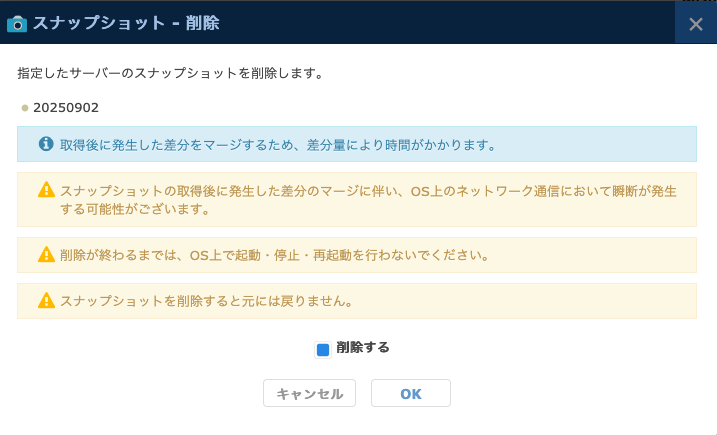Click the wrapped line する可能性がございます

click(134, 210)
